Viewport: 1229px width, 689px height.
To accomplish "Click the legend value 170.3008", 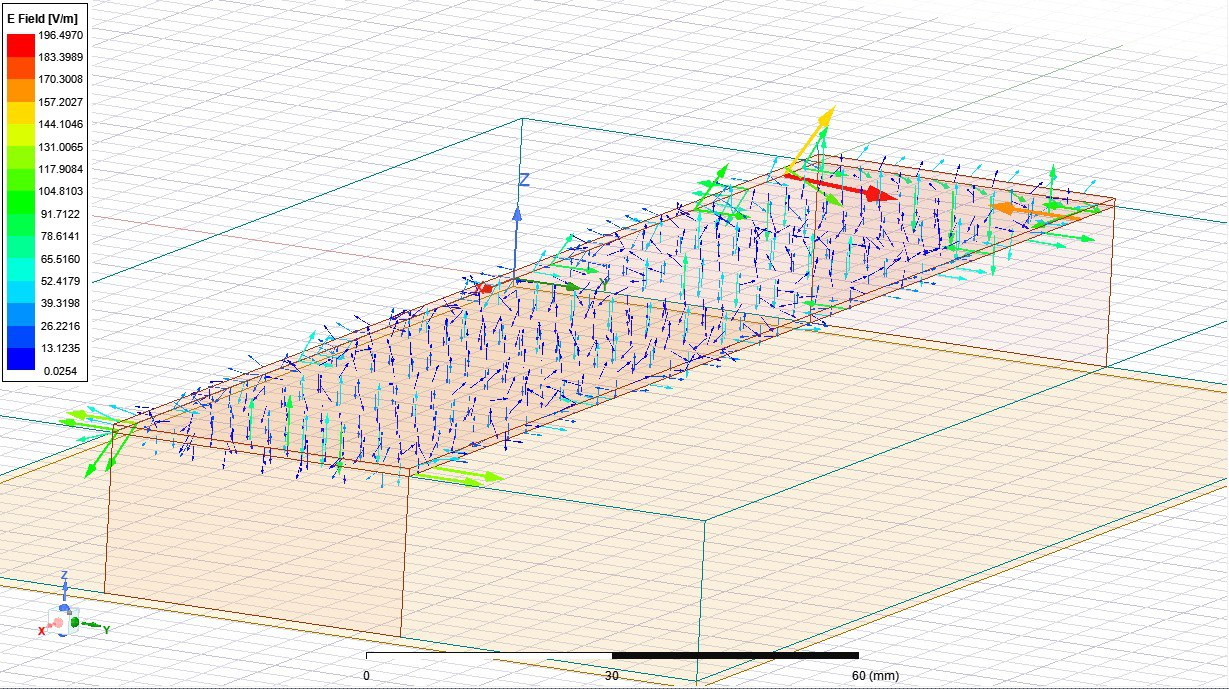I will click(61, 79).
